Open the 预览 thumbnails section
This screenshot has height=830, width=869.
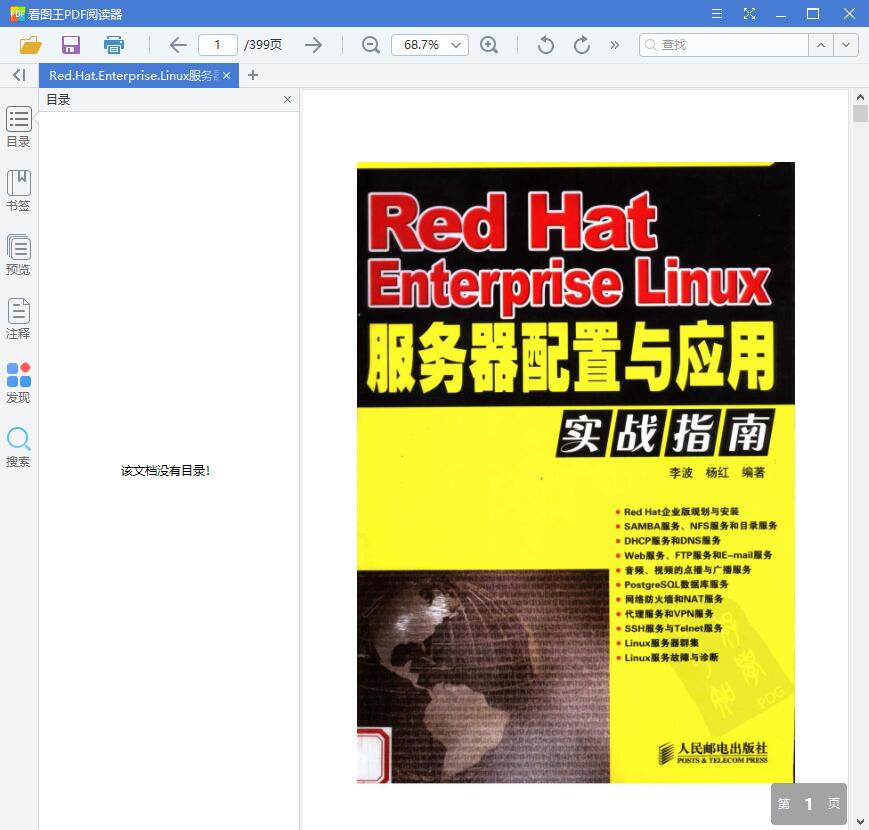[18, 255]
